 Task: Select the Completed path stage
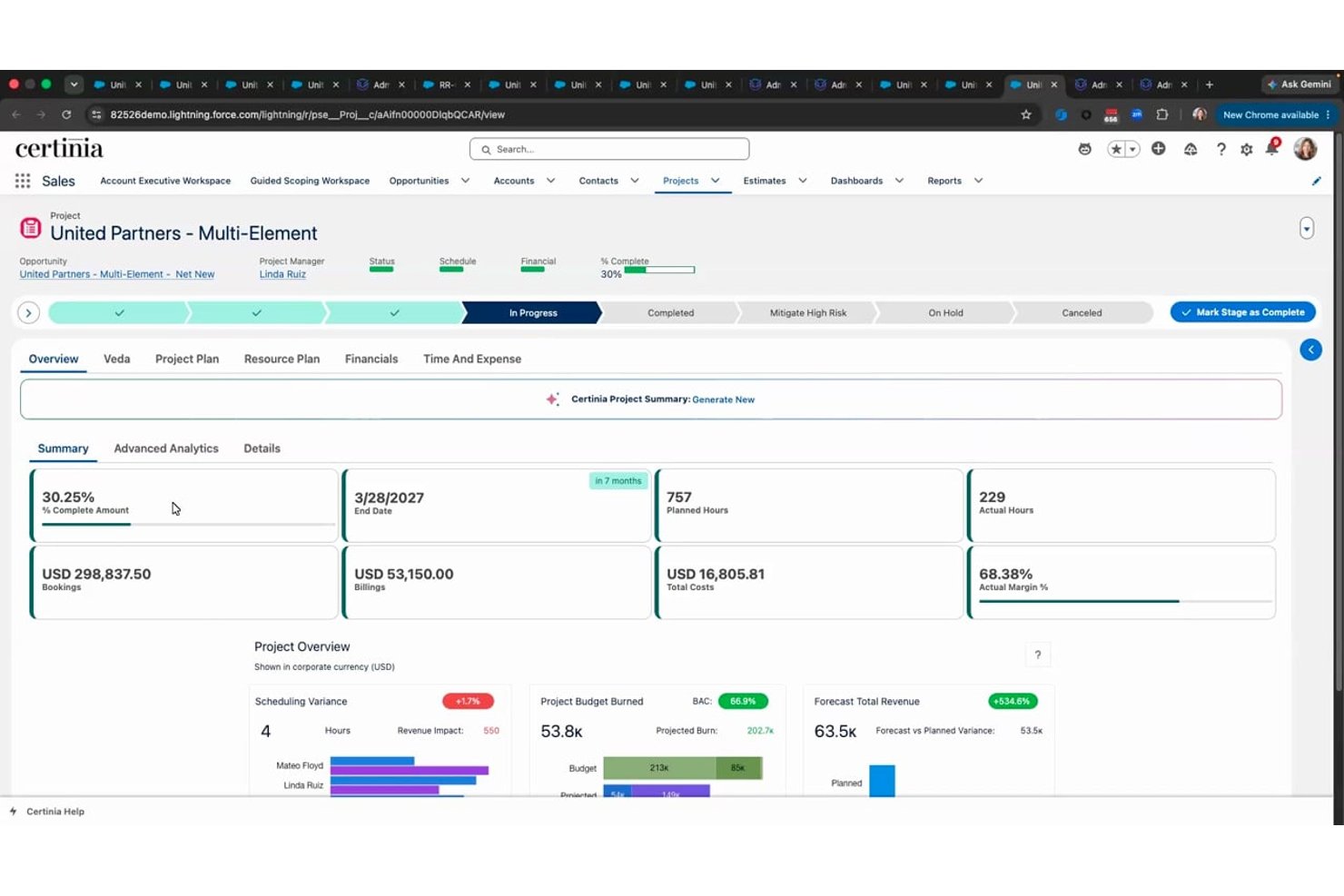click(670, 312)
